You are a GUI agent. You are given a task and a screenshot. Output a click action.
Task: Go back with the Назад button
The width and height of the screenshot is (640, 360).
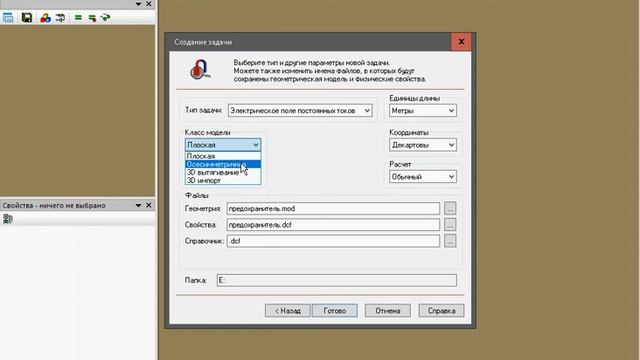point(287,311)
